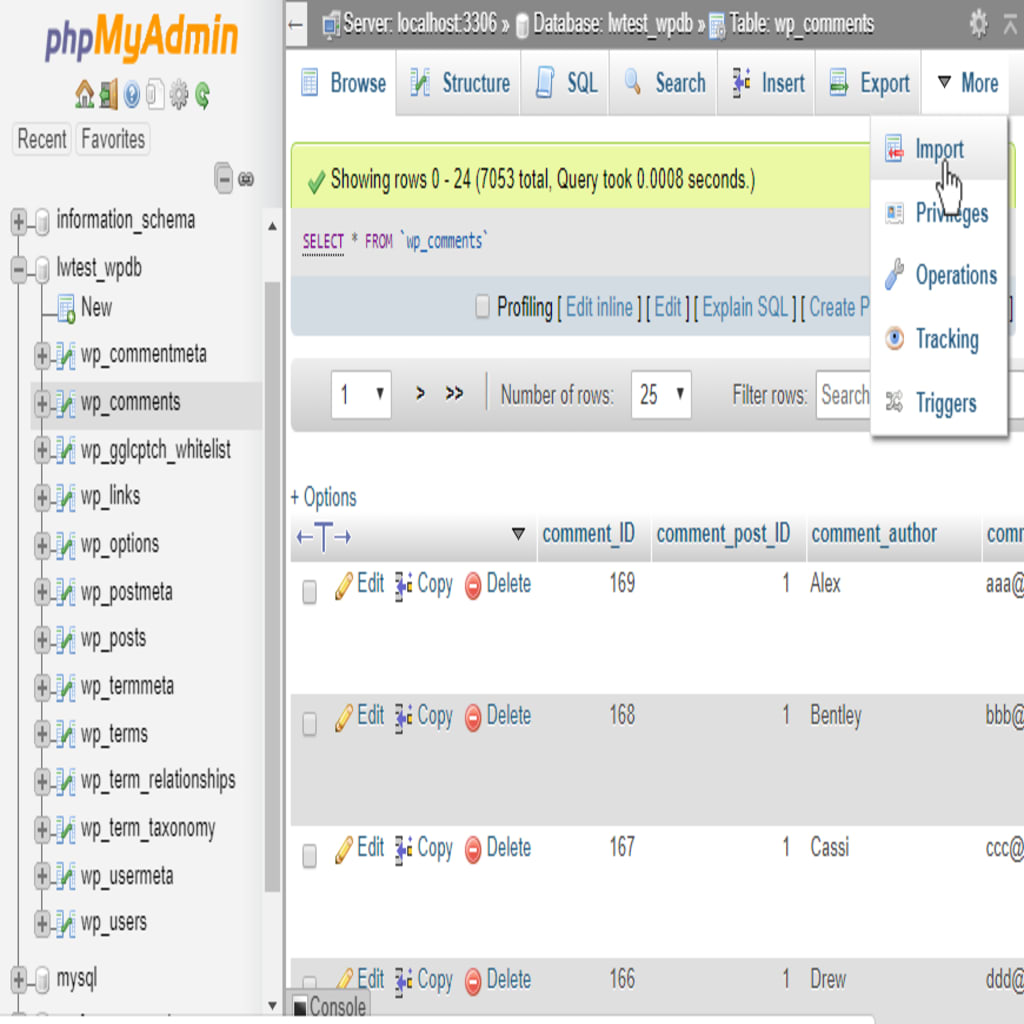Click red Delete icon for row 168

coord(473,718)
